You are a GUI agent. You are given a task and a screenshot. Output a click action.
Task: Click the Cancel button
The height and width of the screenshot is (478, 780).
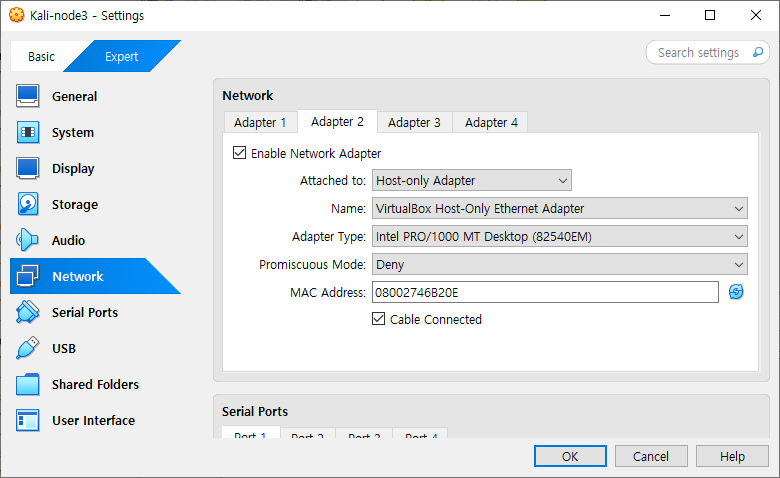[651, 456]
